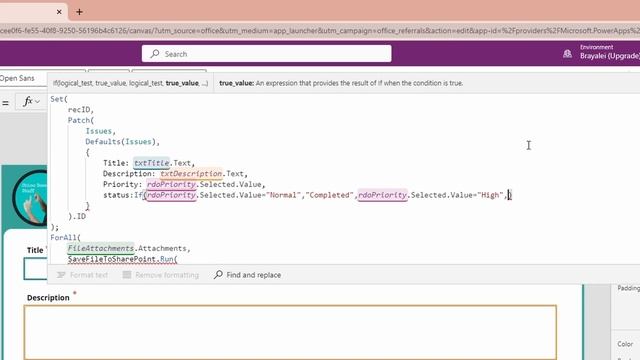Screen dimensions: 640x360
Task: Close the current browser tab
Action: 59,12
